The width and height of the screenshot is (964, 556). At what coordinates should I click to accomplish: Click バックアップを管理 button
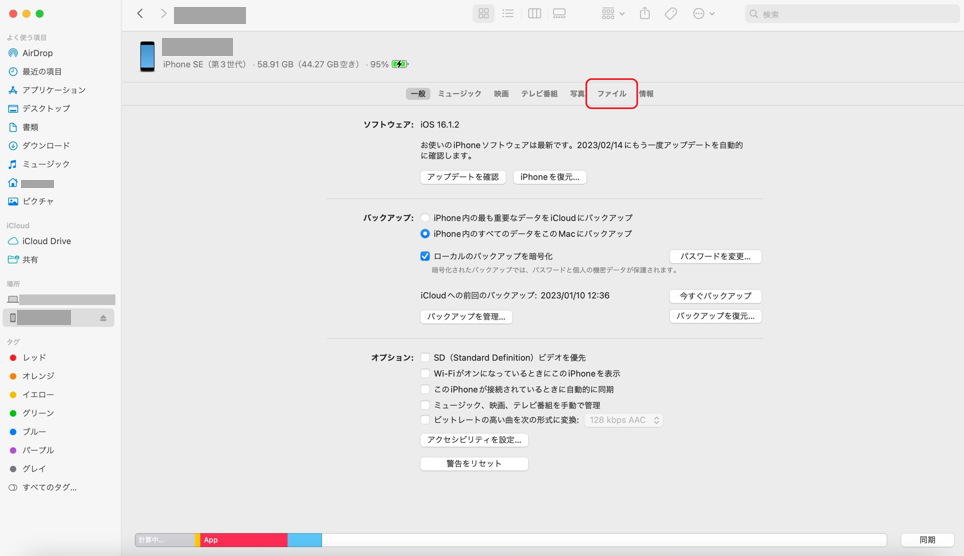[466, 317]
